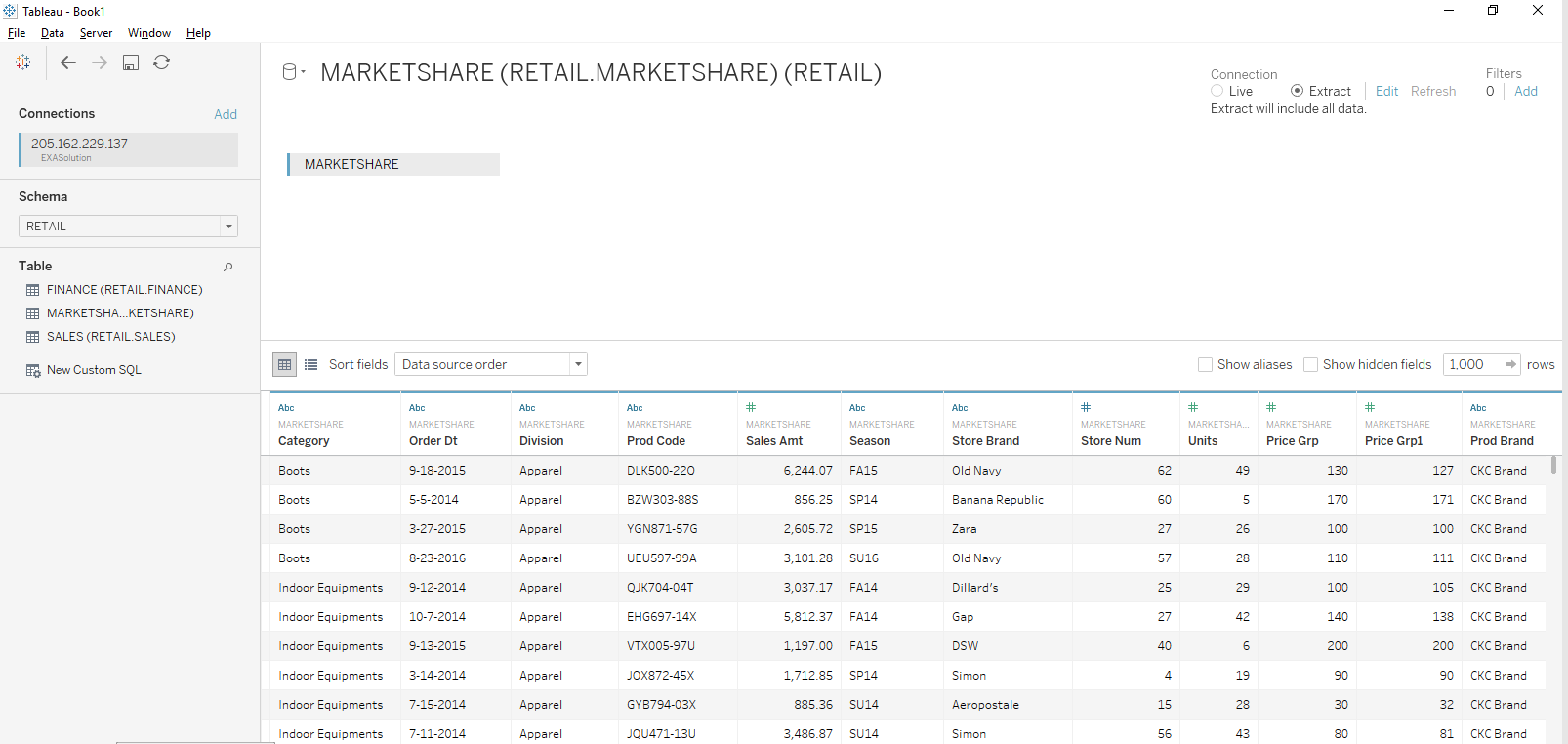Screen dimensions: 1568x744
Task: Change Division column Abc data type icon
Action: pos(527,408)
